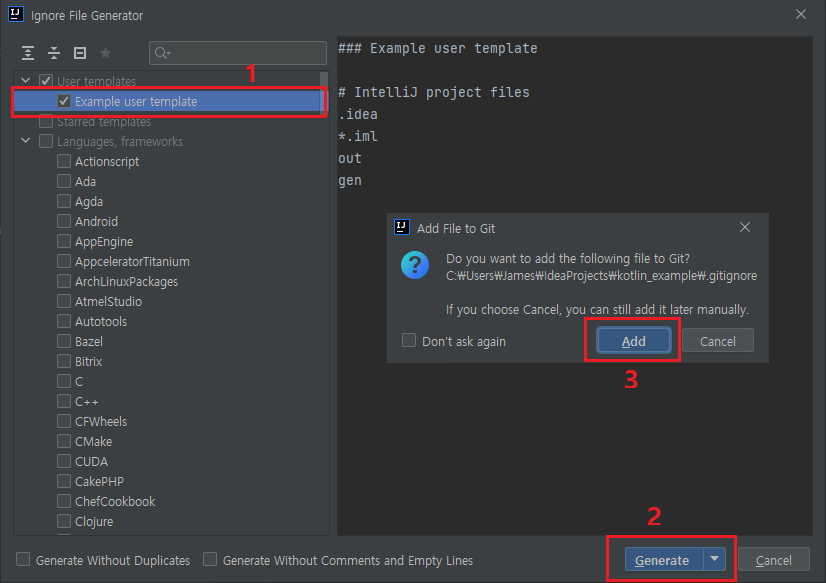Viewport: 826px width, 583px height.
Task: Click the deselect all templates icon
Action: click(80, 53)
